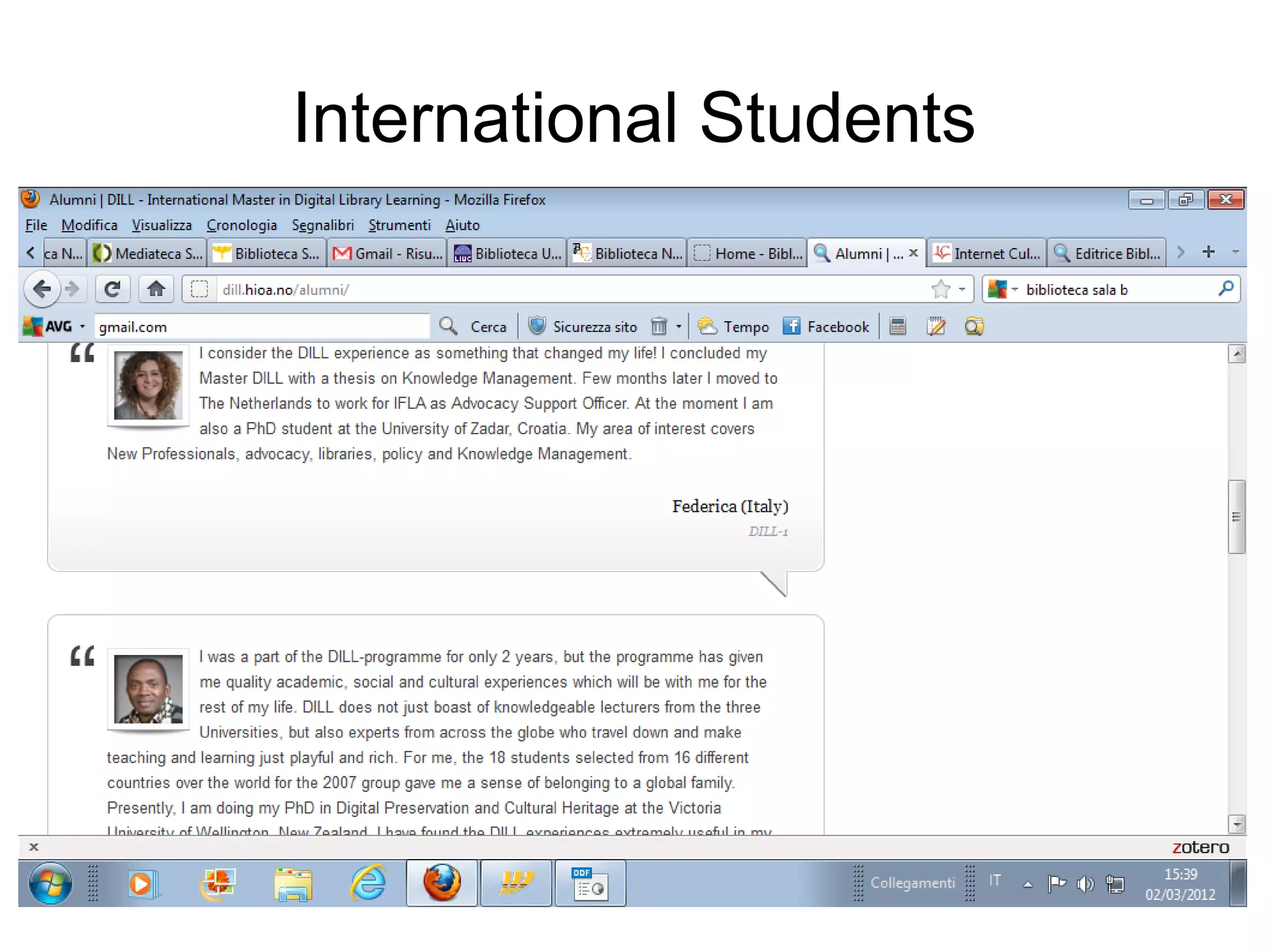Show hidden tray icons arrow
This screenshot has height=952, width=1270.
point(1028,884)
